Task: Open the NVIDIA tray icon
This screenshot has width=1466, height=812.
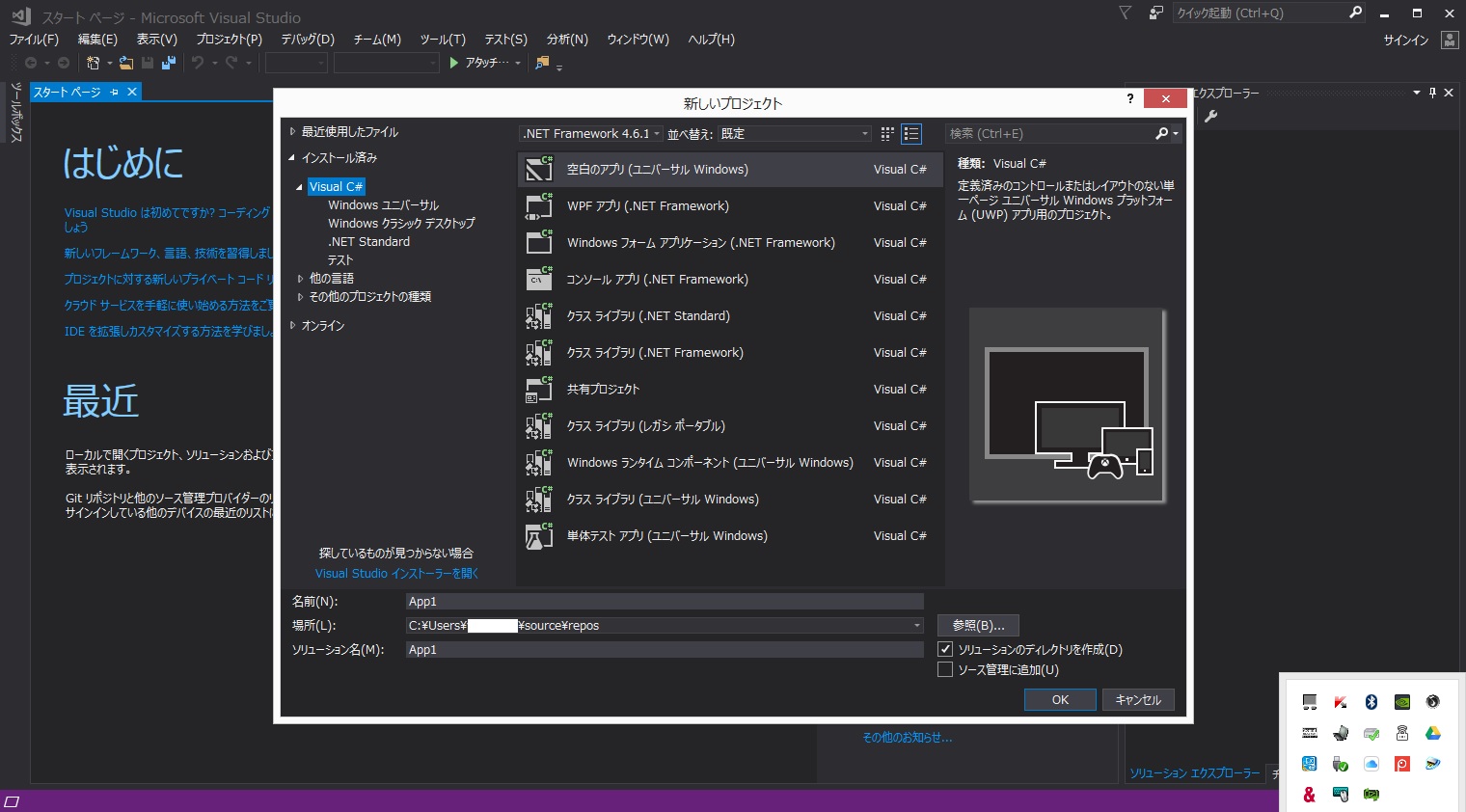Action: pyautogui.click(x=1401, y=702)
